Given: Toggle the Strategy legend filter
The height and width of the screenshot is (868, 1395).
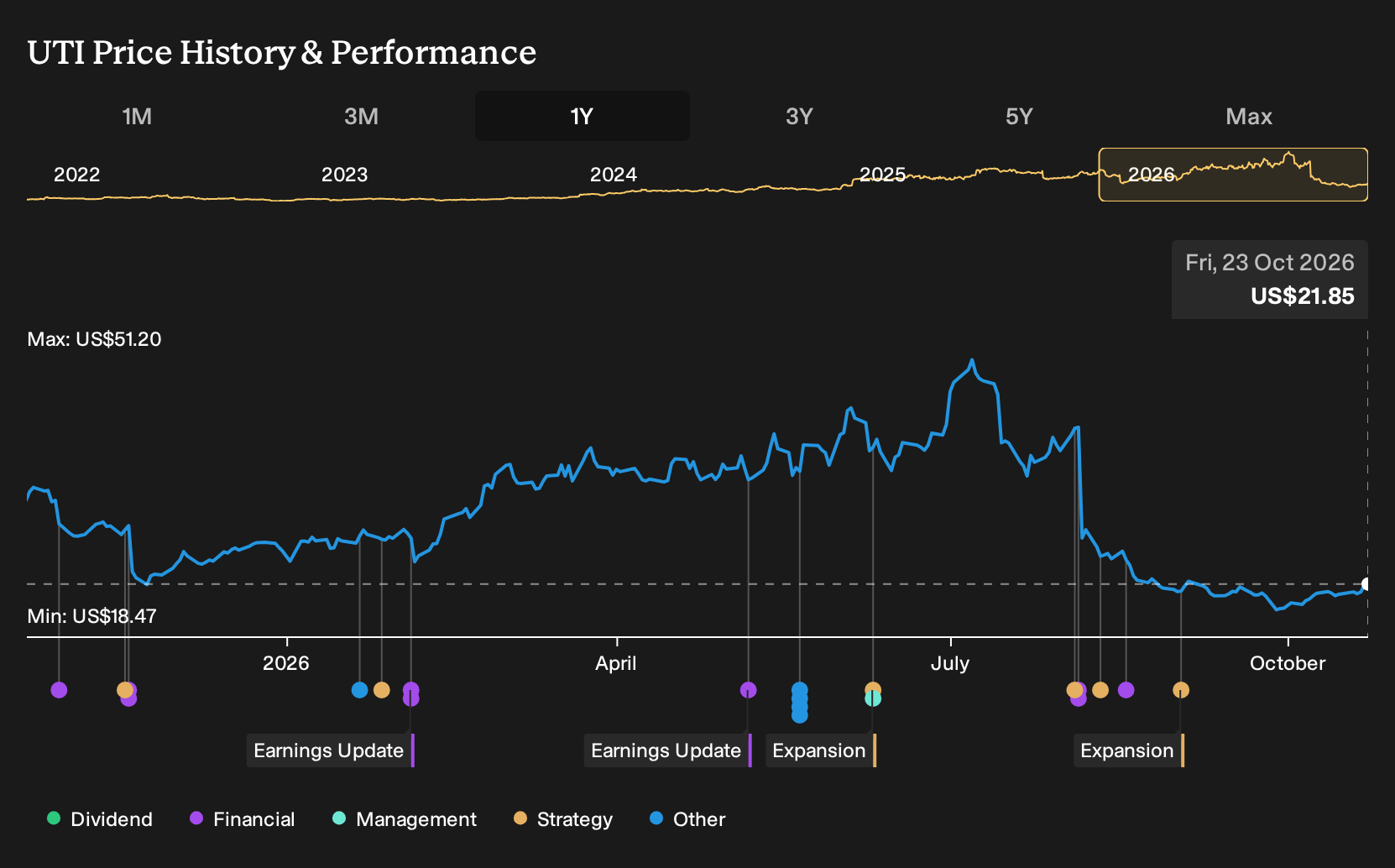Looking at the screenshot, I should pos(563,819).
